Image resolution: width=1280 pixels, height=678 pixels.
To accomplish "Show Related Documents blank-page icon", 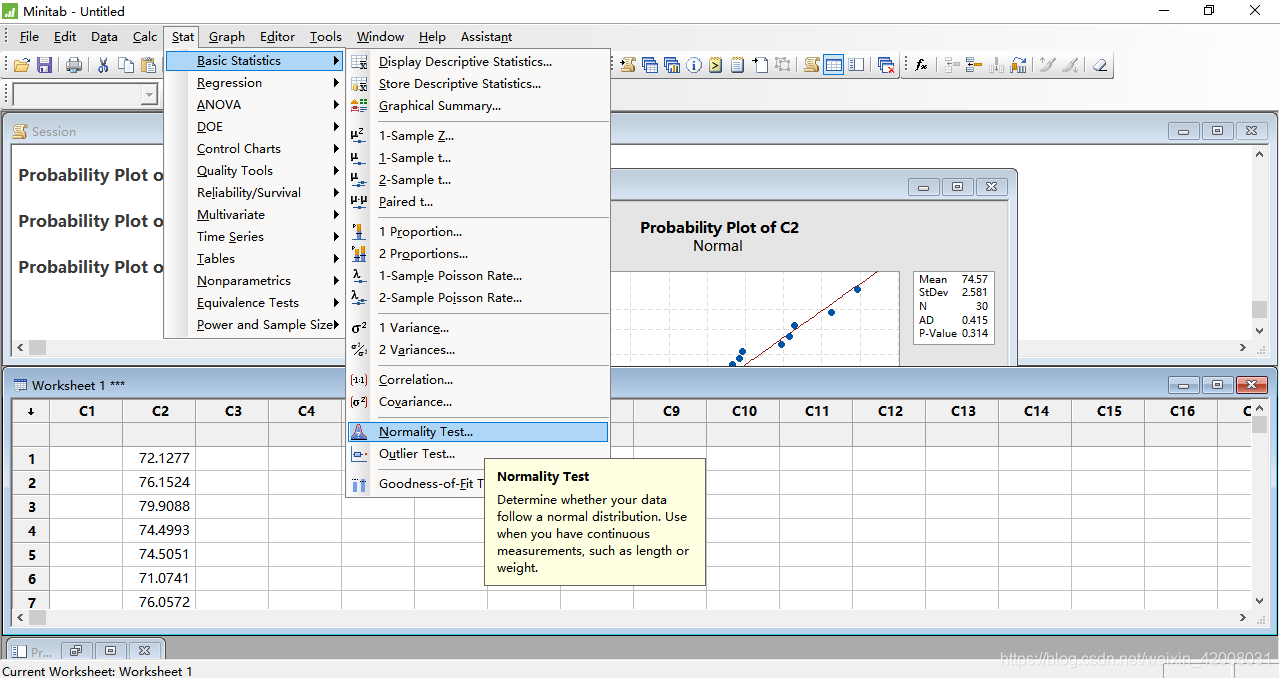I will (760, 65).
